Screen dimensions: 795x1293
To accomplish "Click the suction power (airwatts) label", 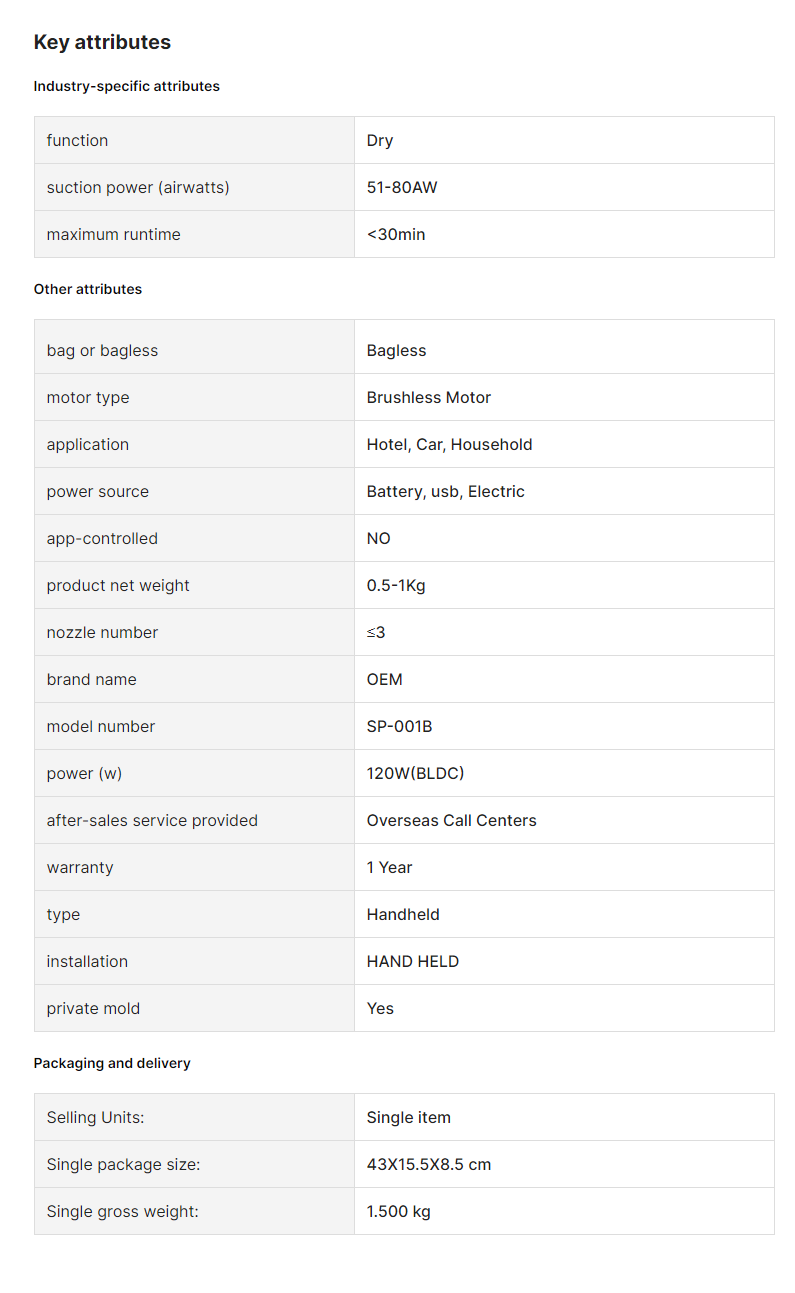I will (x=138, y=187).
